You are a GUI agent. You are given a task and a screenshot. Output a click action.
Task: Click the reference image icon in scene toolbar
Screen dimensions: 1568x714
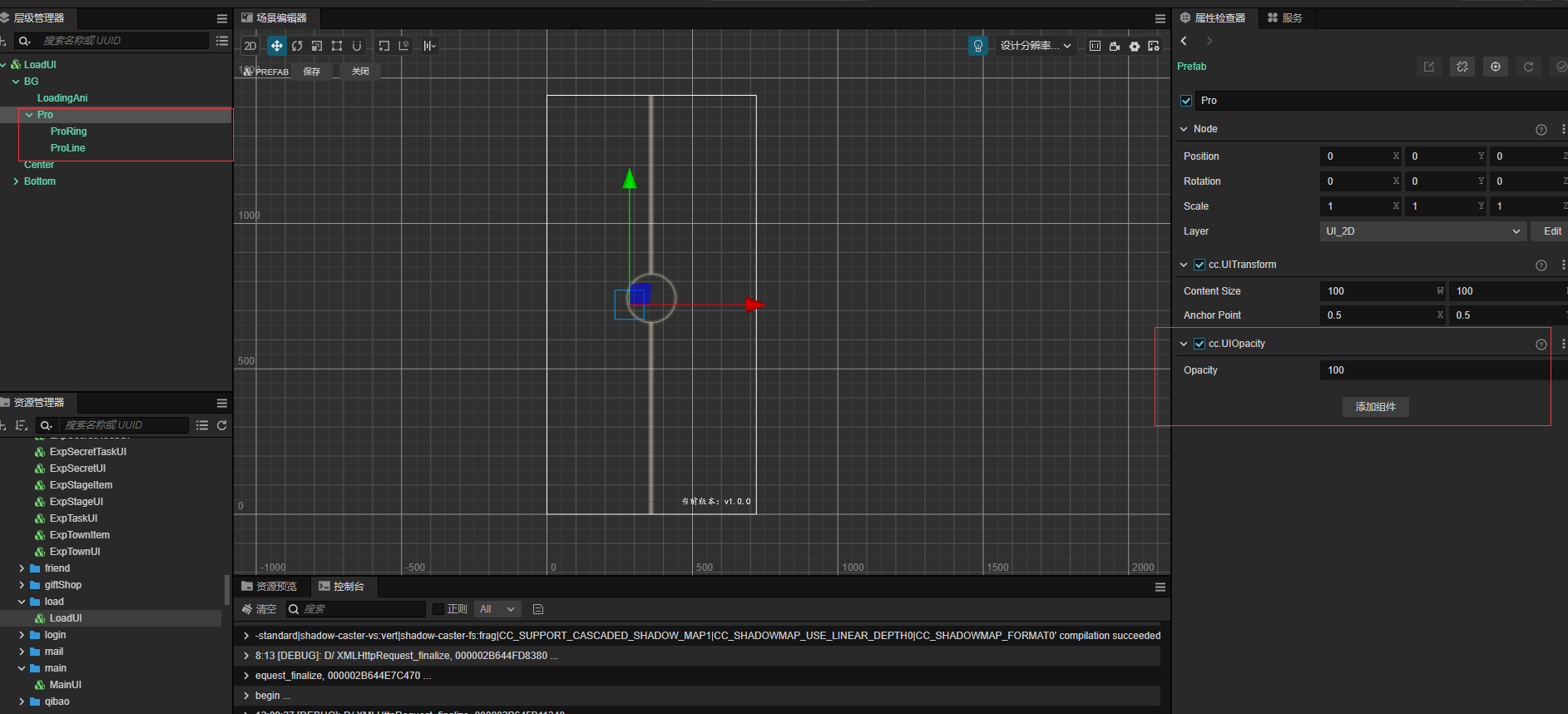click(1095, 46)
